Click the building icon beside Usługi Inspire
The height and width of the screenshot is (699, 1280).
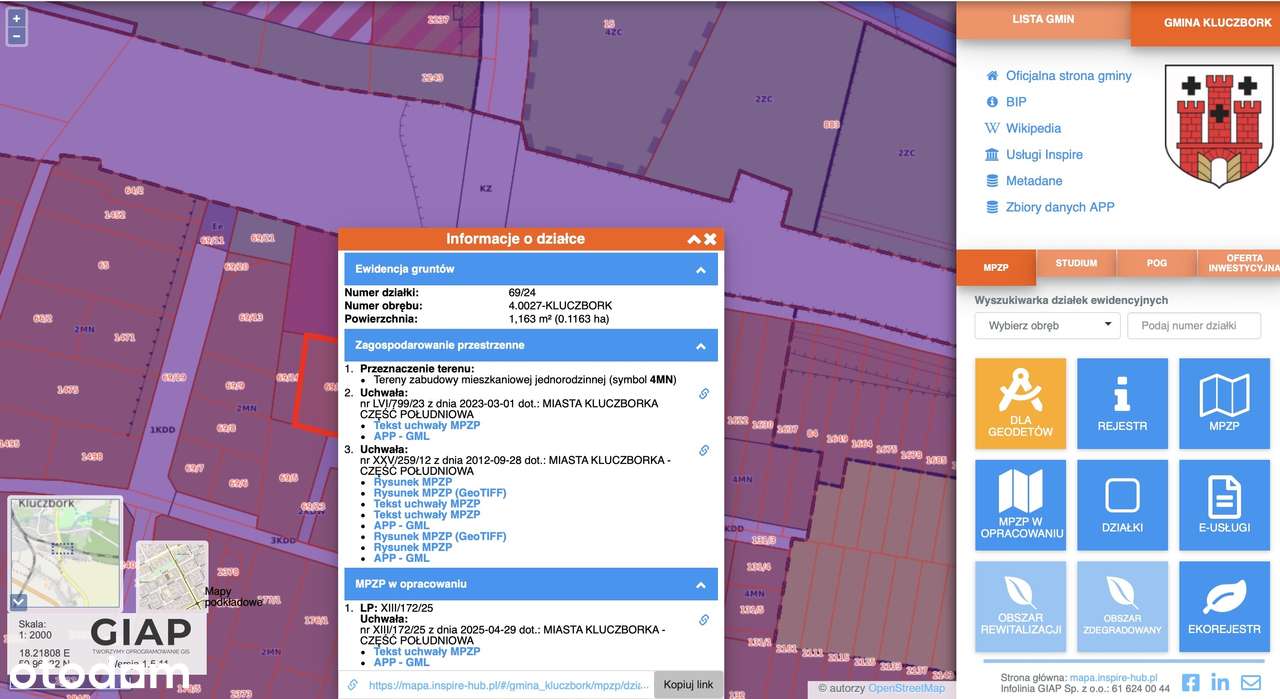(992, 155)
